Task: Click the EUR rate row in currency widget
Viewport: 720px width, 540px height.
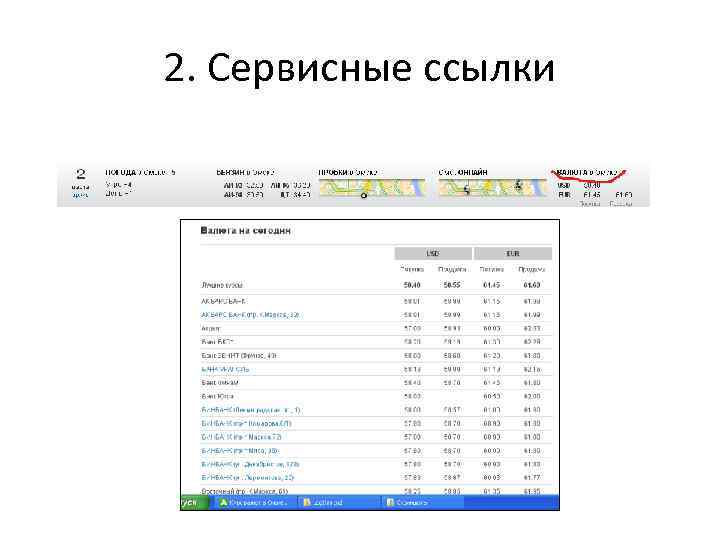Action: (595, 195)
